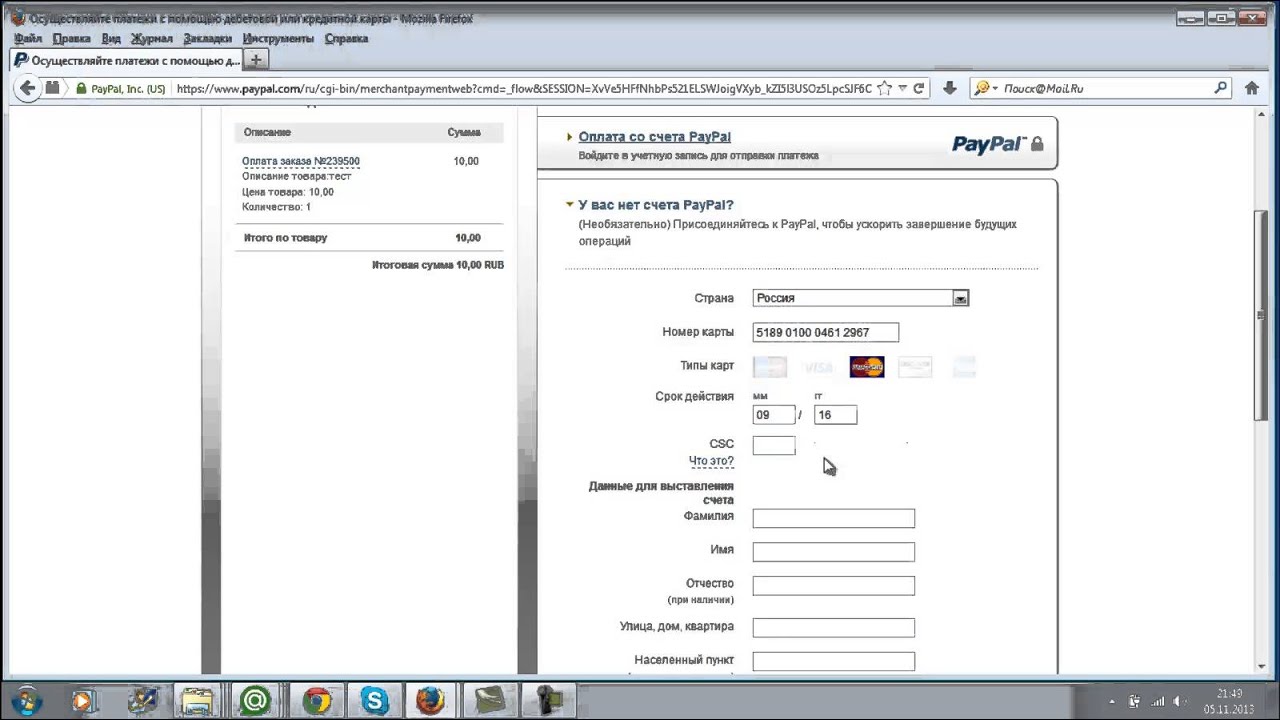Bookmark this page with the star icon

coord(884,88)
